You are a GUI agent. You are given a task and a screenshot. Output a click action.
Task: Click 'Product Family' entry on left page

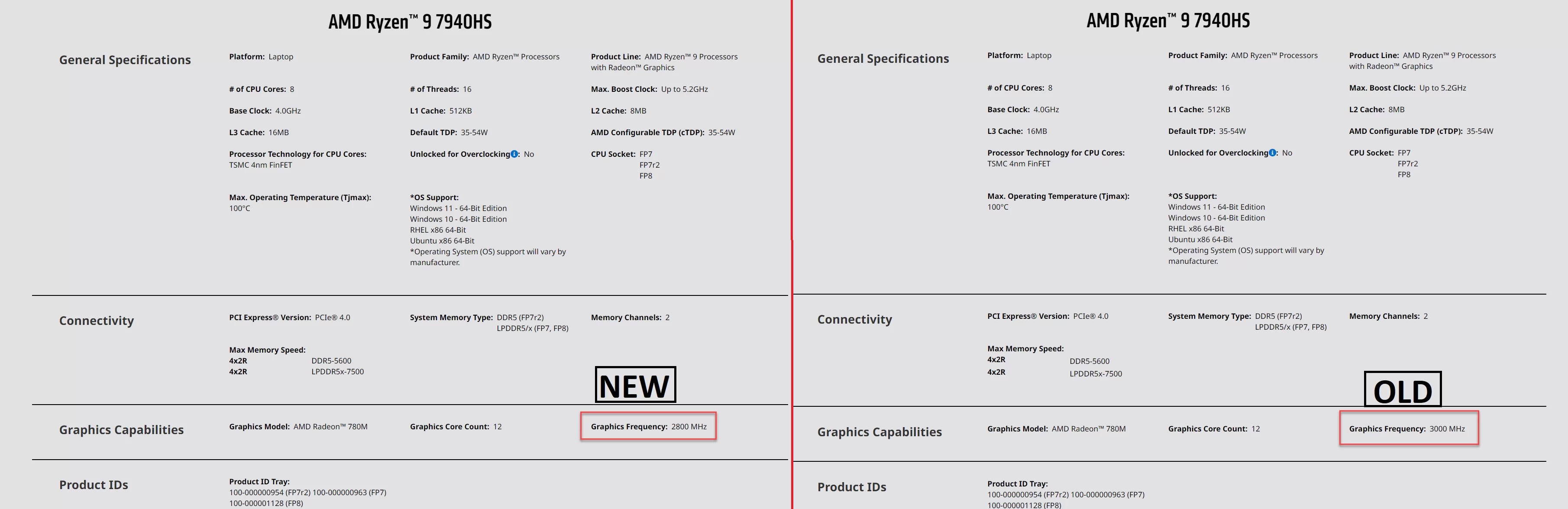coord(485,57)
